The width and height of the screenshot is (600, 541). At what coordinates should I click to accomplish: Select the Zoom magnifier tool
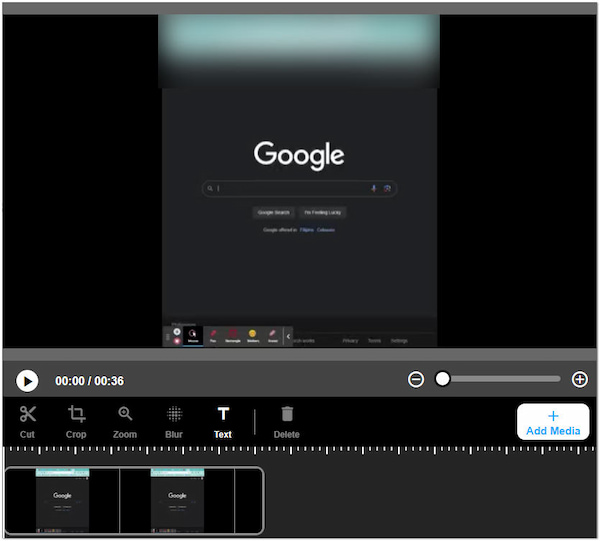coord(125,422)
